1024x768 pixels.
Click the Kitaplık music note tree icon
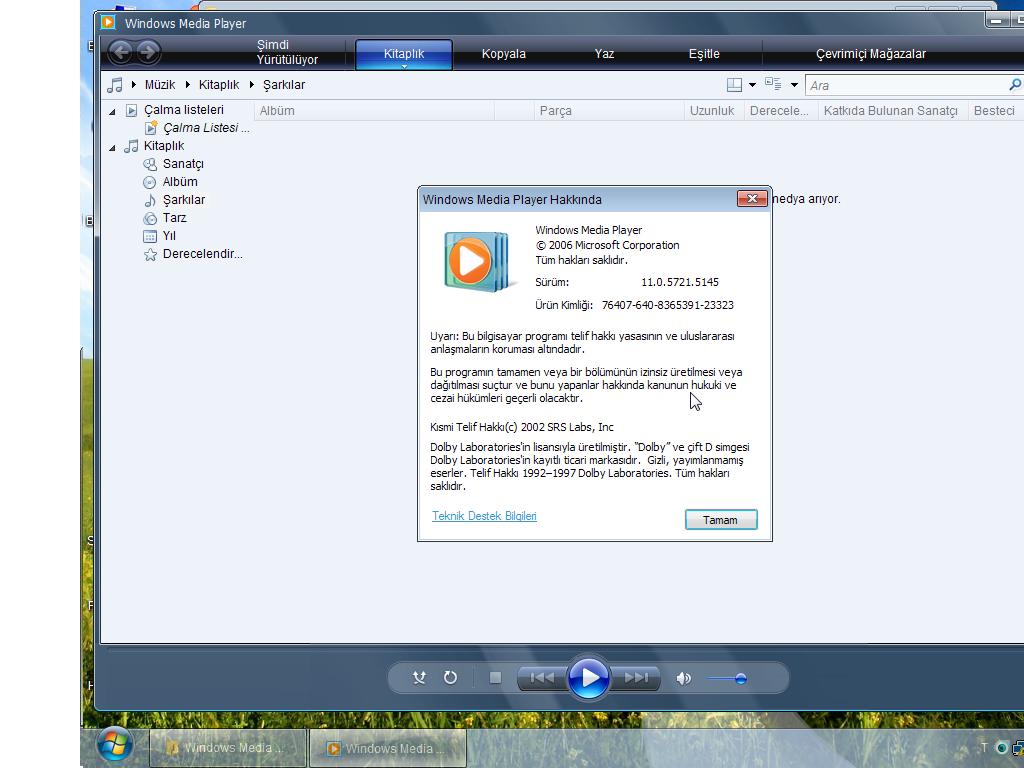click(131, 146)
